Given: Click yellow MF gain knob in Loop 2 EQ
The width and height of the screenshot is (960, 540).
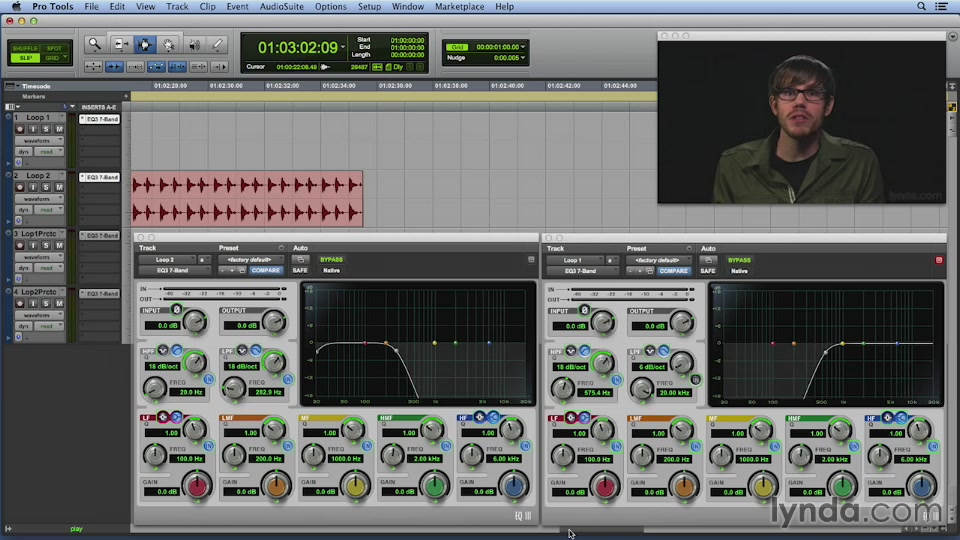Looking at the screenshot, I should [x=355, y=486].
